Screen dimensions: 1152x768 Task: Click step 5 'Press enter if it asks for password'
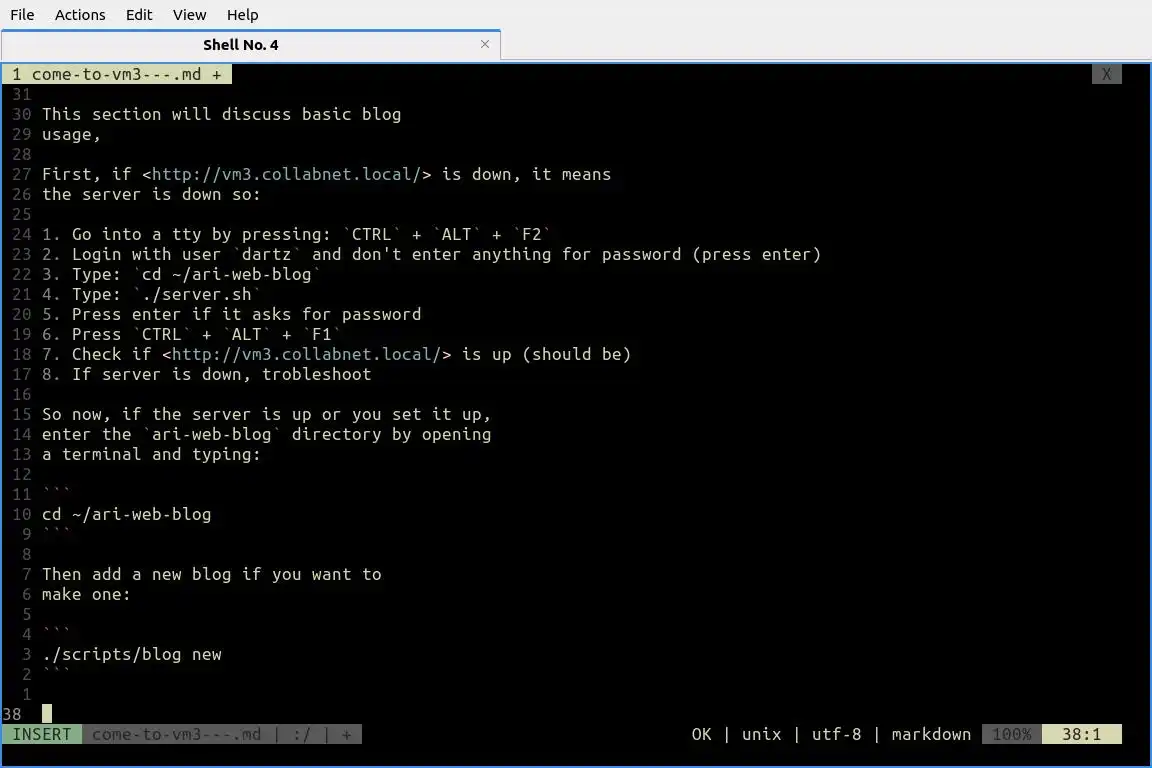pyautogui.click(x=231, y=315)
